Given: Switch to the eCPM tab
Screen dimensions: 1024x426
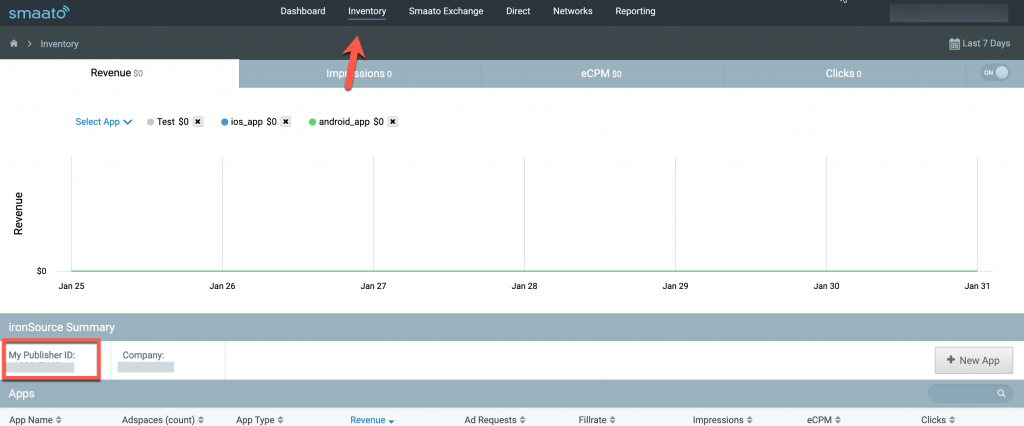Looking at the screenshot, I should click(x=602, y=74).
